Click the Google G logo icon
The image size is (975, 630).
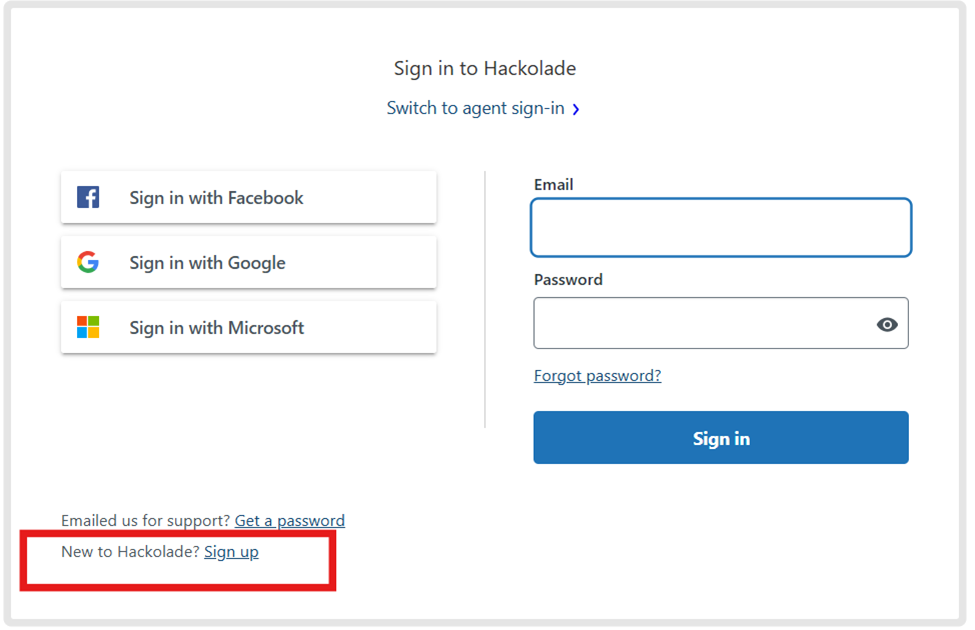88,262
